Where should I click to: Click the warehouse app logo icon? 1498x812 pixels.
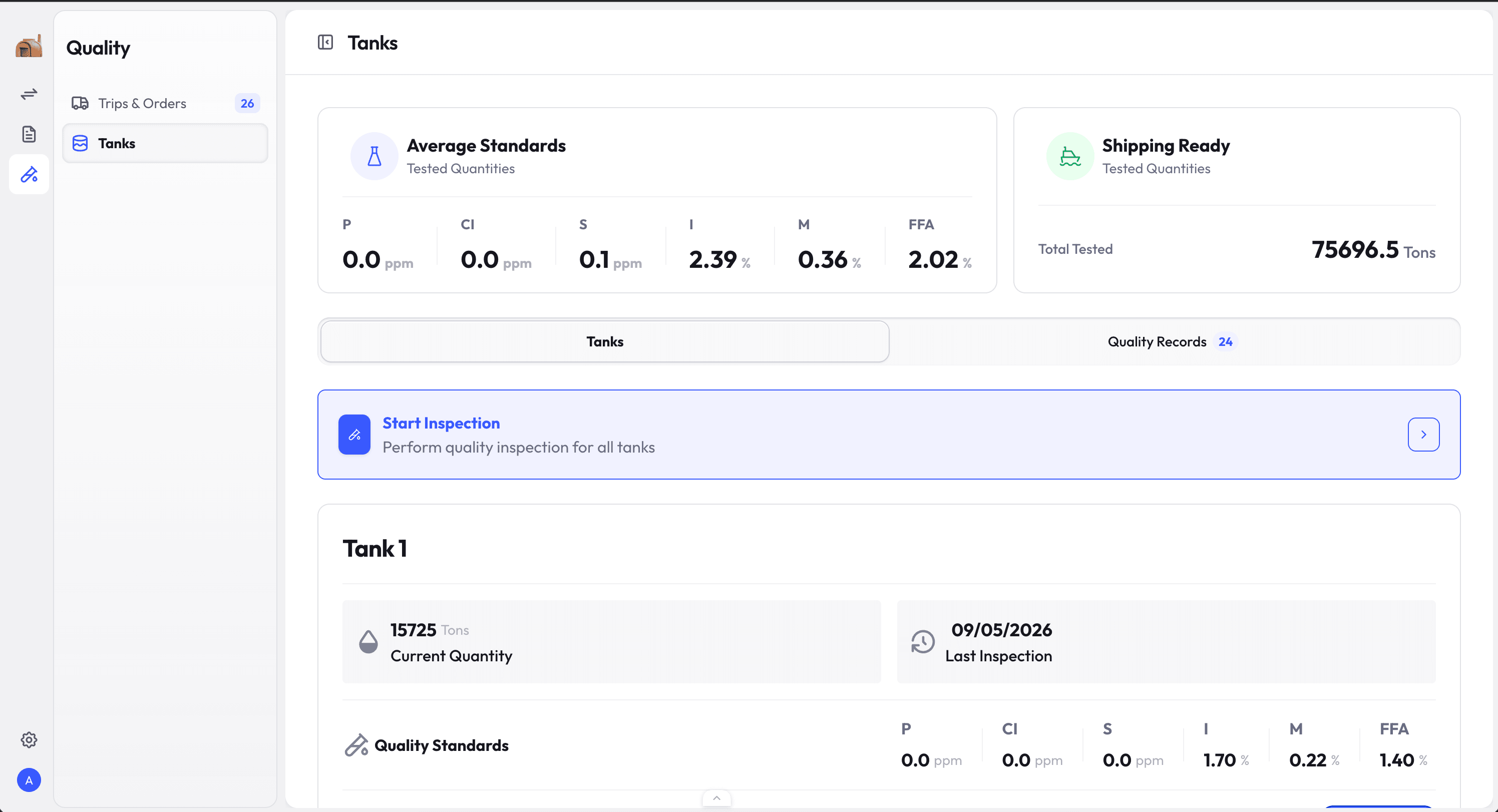29,46
